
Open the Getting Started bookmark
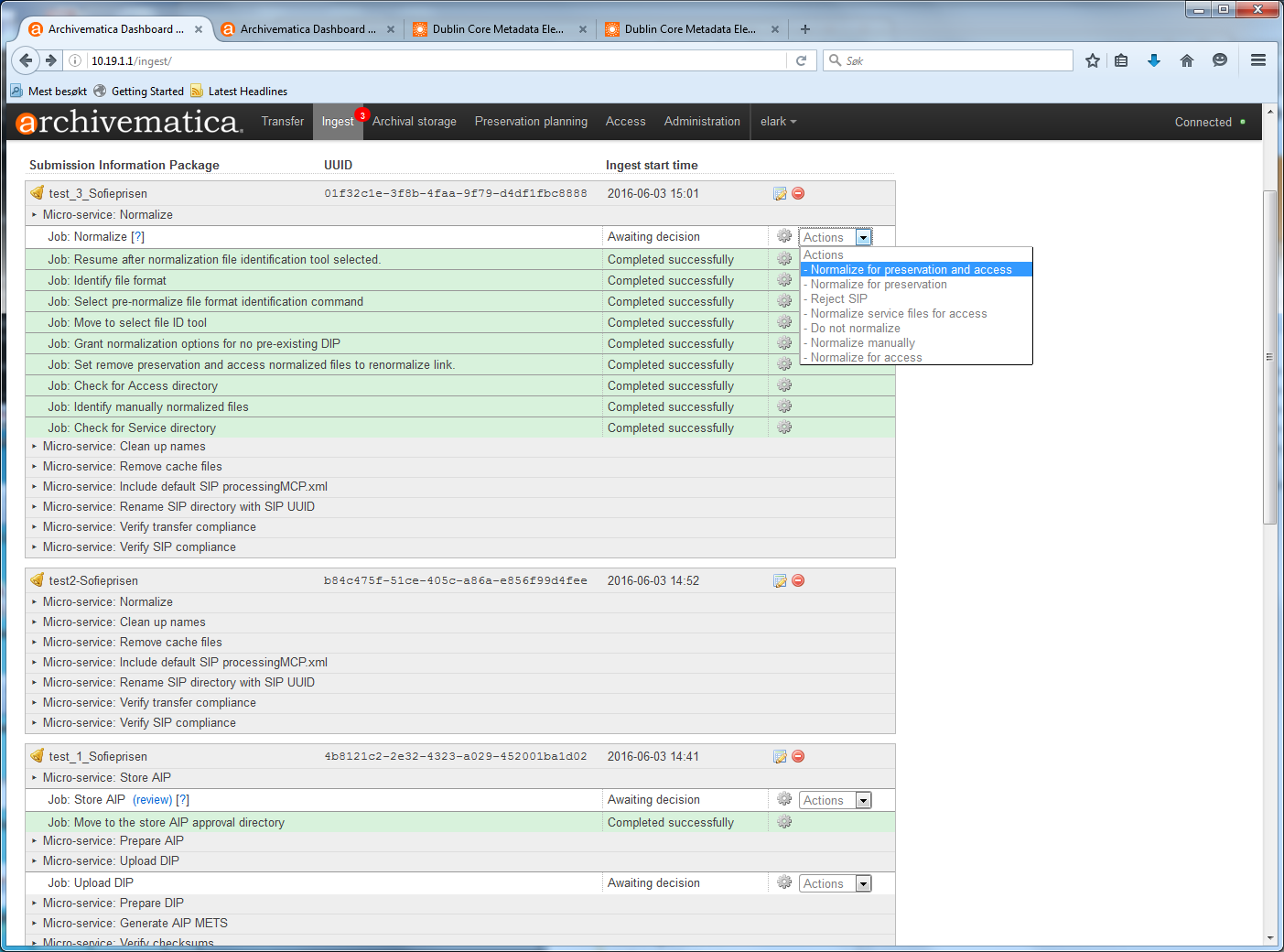point(139,92)
